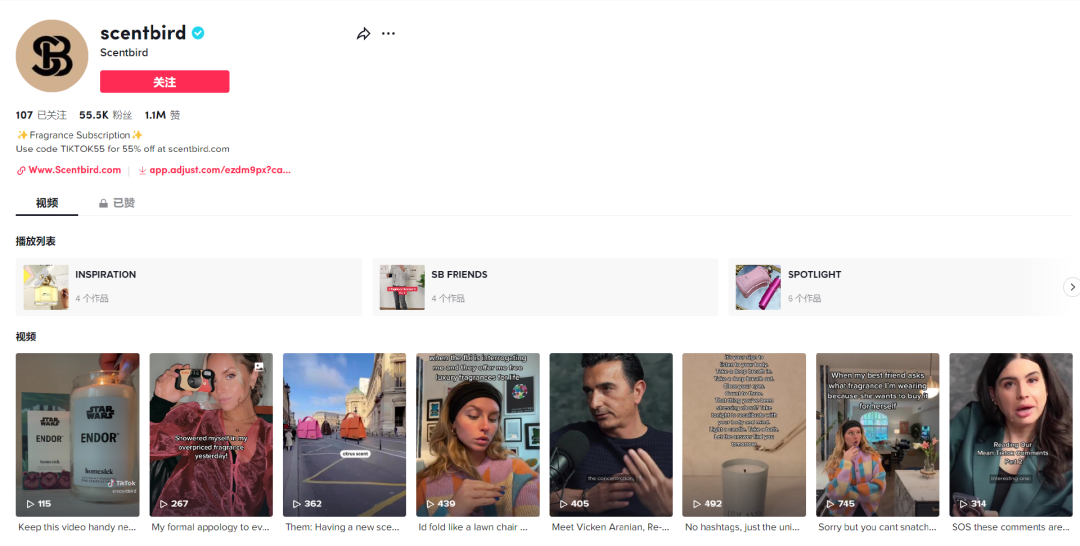Click caption 'My formal appology to ev...'
This screenshot has width=1080, height=546.
[211, 527]
